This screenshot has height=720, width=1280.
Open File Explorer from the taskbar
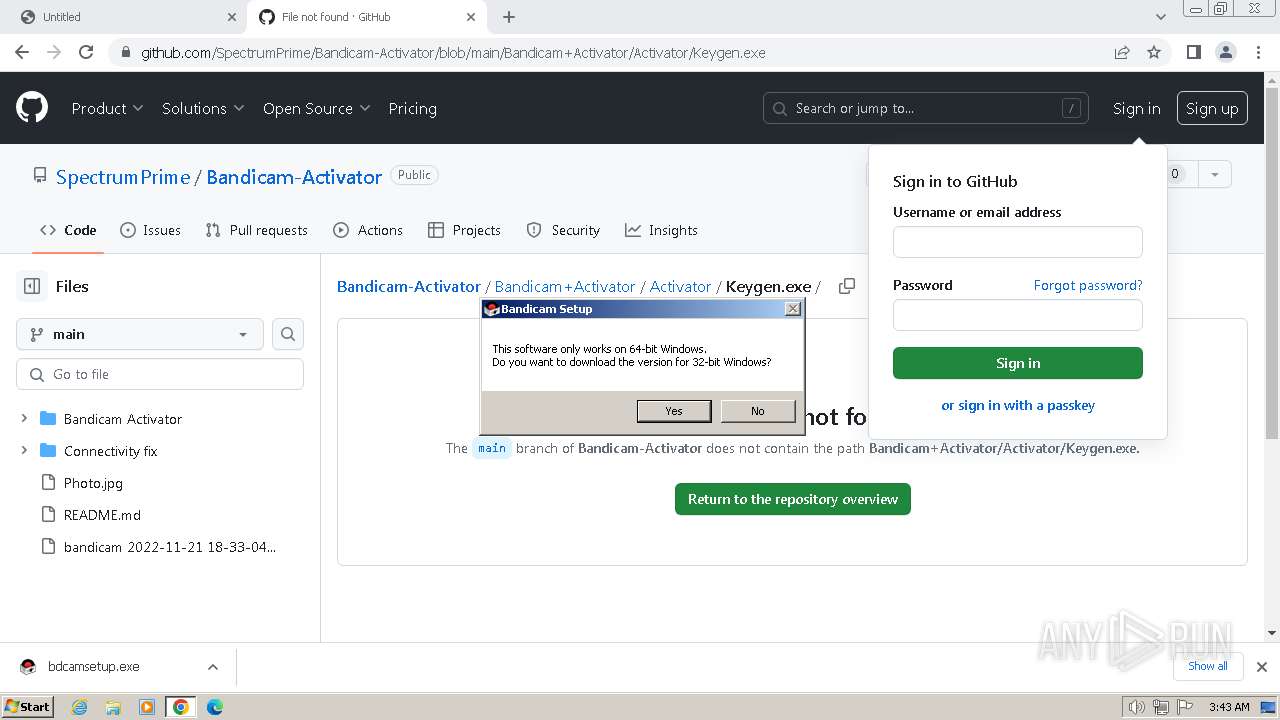pyautogui.click(x=113, y=707)
